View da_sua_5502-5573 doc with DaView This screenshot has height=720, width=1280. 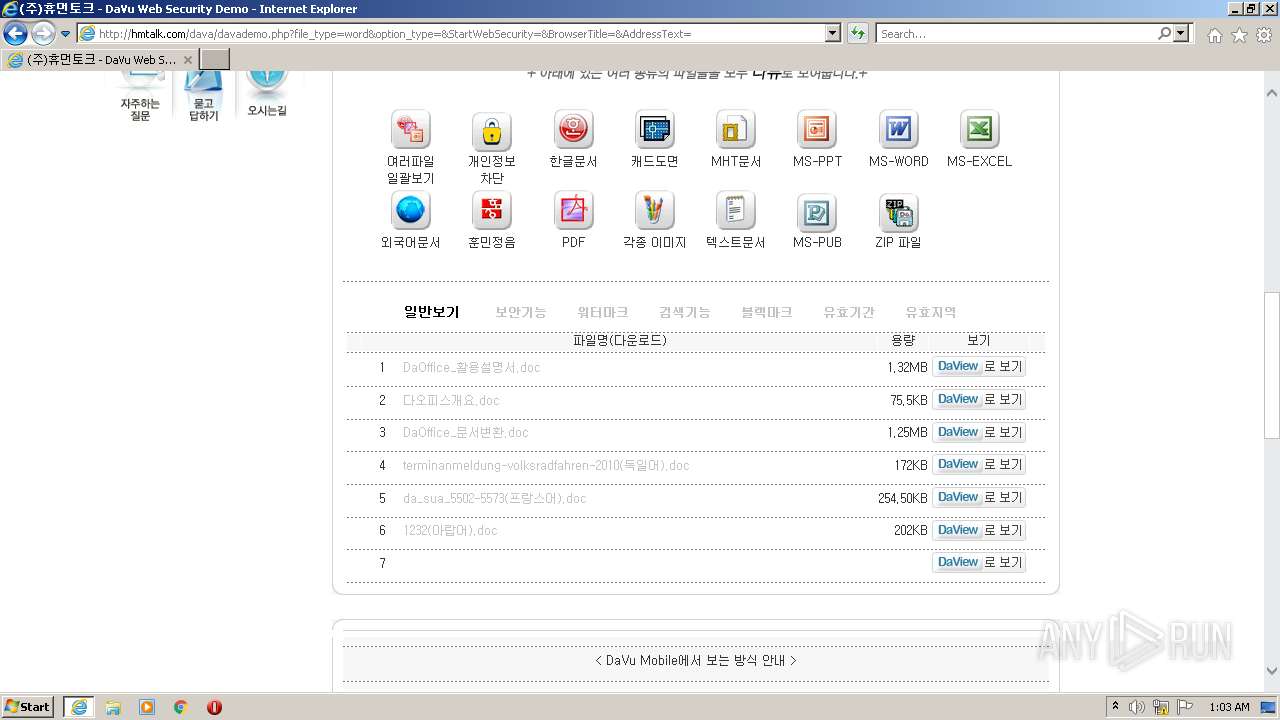979,498
